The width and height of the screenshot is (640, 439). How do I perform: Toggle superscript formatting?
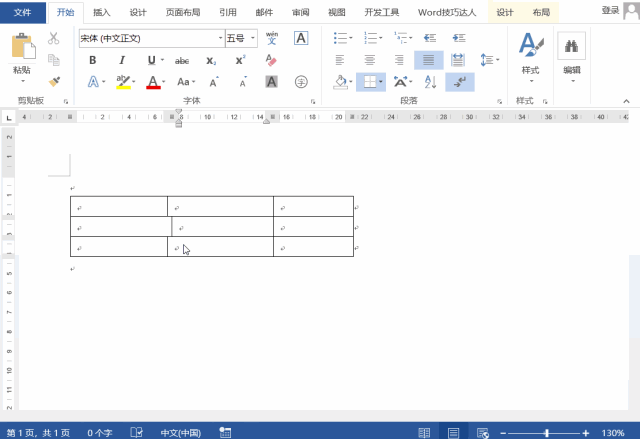(x=240, y=60)
